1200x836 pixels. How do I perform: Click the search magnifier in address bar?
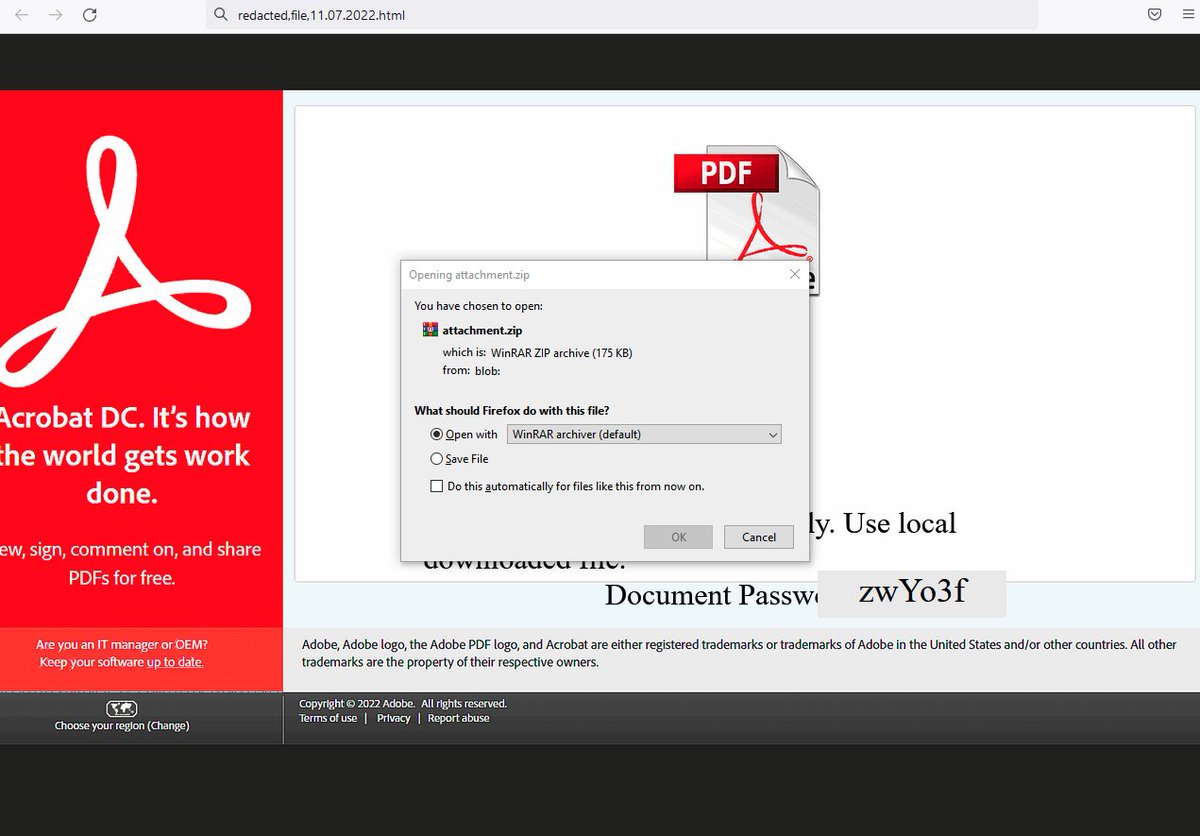point(221,15)
